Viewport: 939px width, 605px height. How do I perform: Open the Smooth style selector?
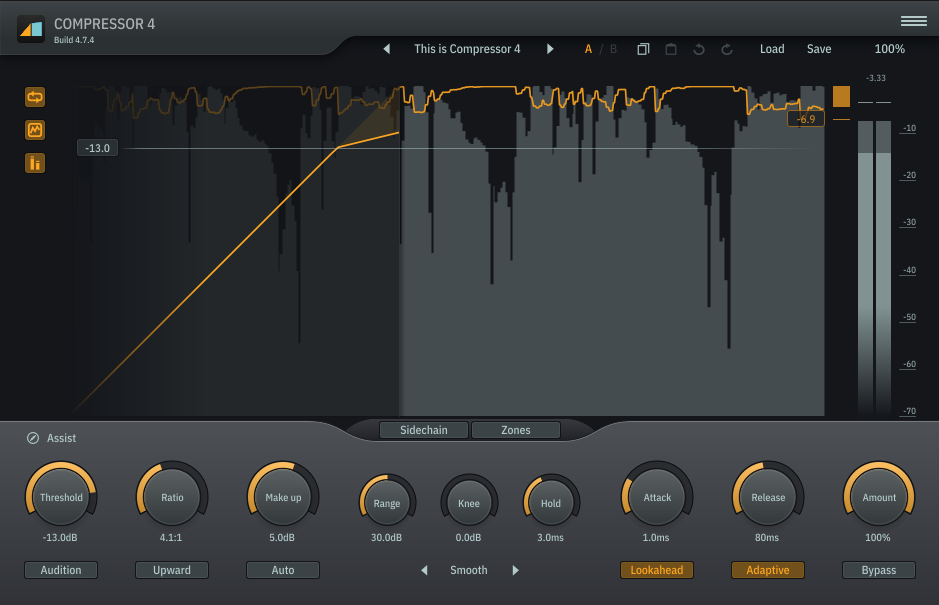point(469,570)
